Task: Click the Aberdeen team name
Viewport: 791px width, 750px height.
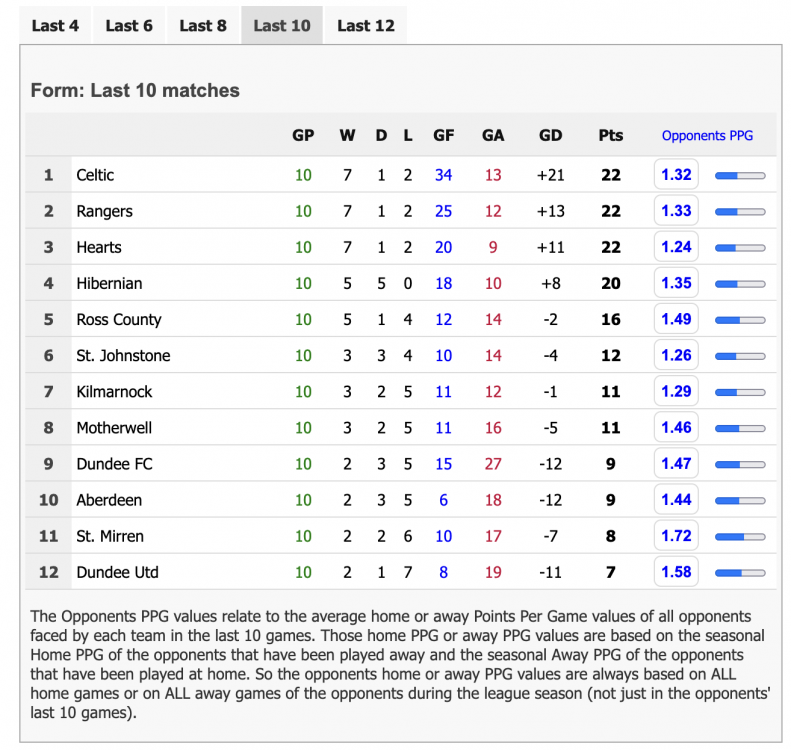Action: 109,500
